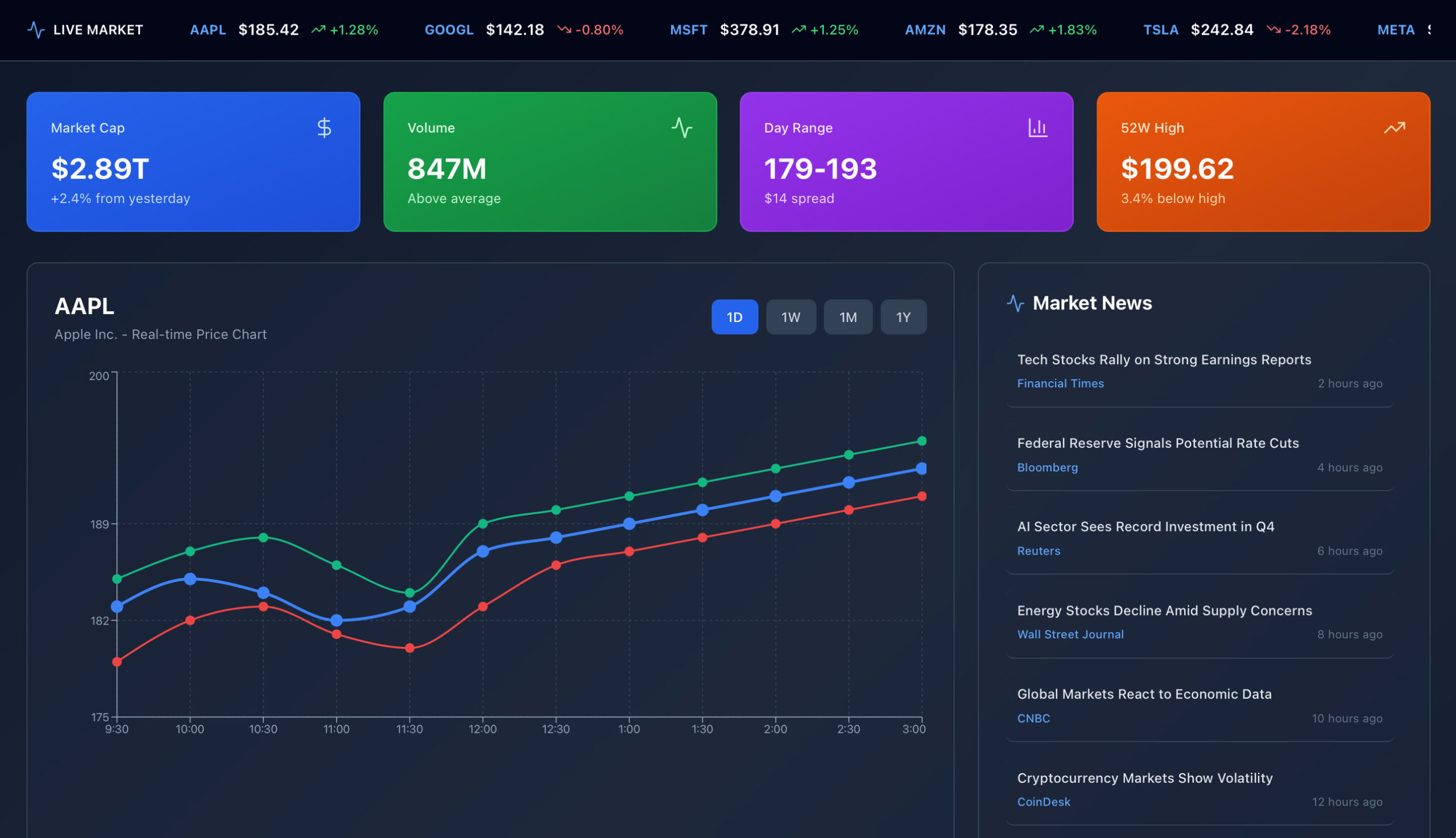Click the dollar sign icon on Market Cap card
Screen dimensions: 1456x838
pos(324,128)
